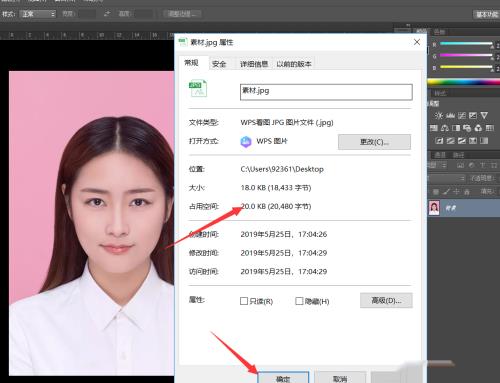The image size is (500, 383).
Task: Check the 只读(R) checkbox
Action: (244, 301)
